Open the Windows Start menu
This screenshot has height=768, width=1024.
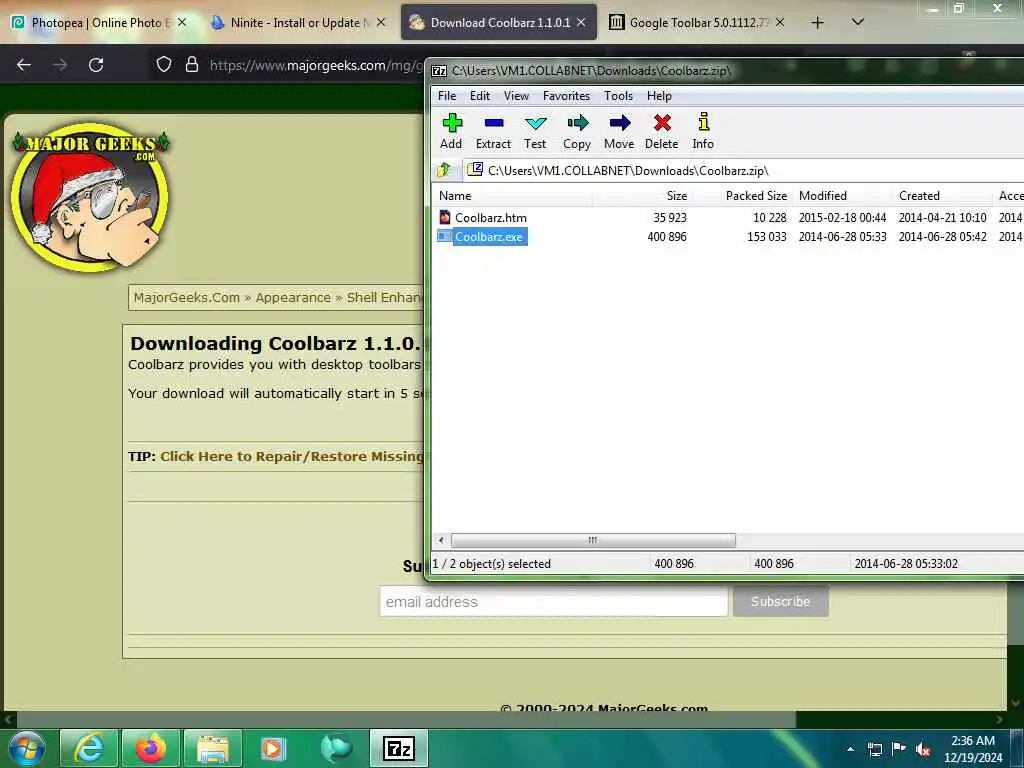(x=27, y=748)
